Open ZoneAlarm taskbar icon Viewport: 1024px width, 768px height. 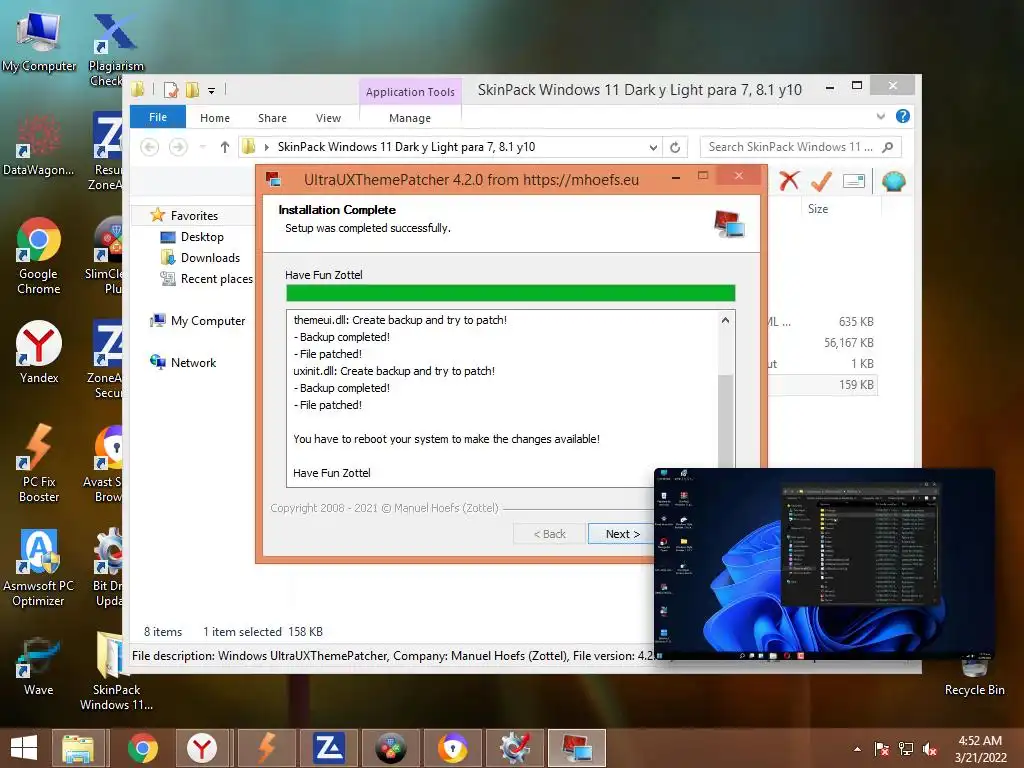[328, 748]
